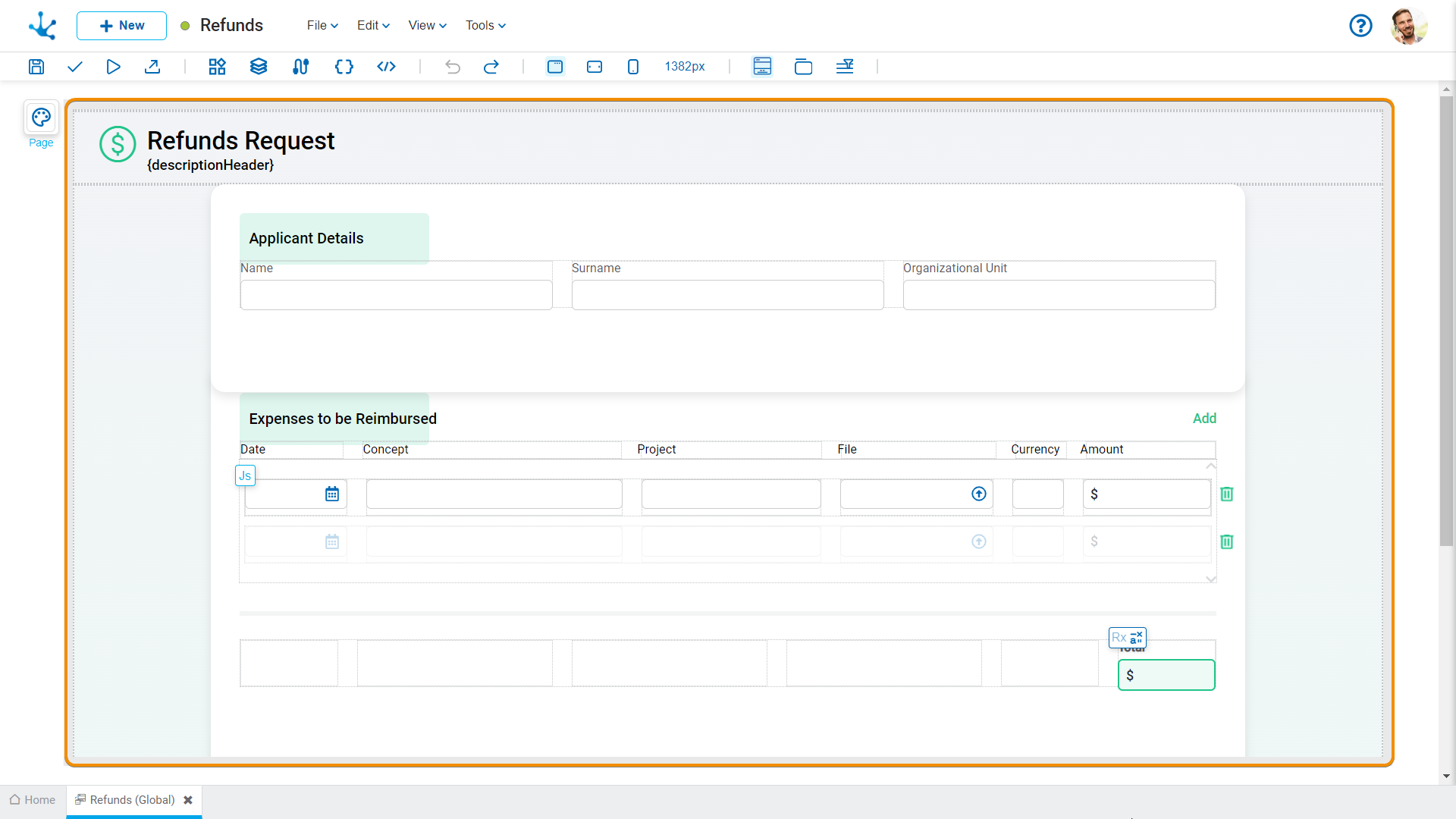The image size is (1456, 819).
Task: Click the file upload plus icon first row
Action: pos(979,493)
